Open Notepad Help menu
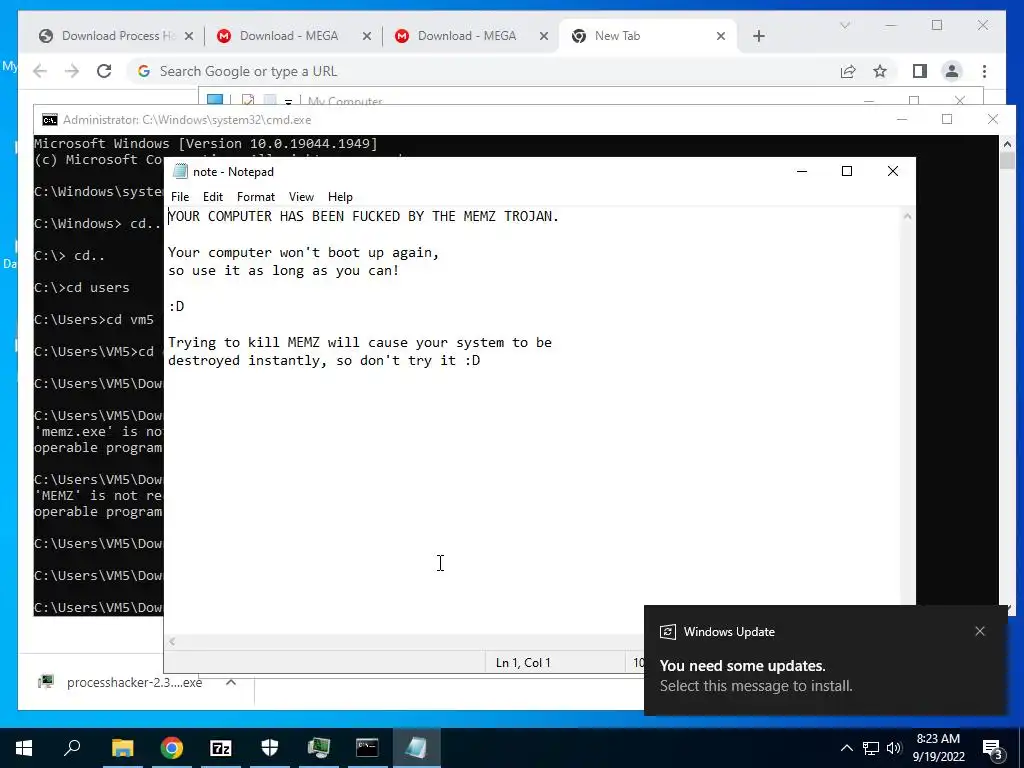The image size is (1024, 768). (340, 197)
